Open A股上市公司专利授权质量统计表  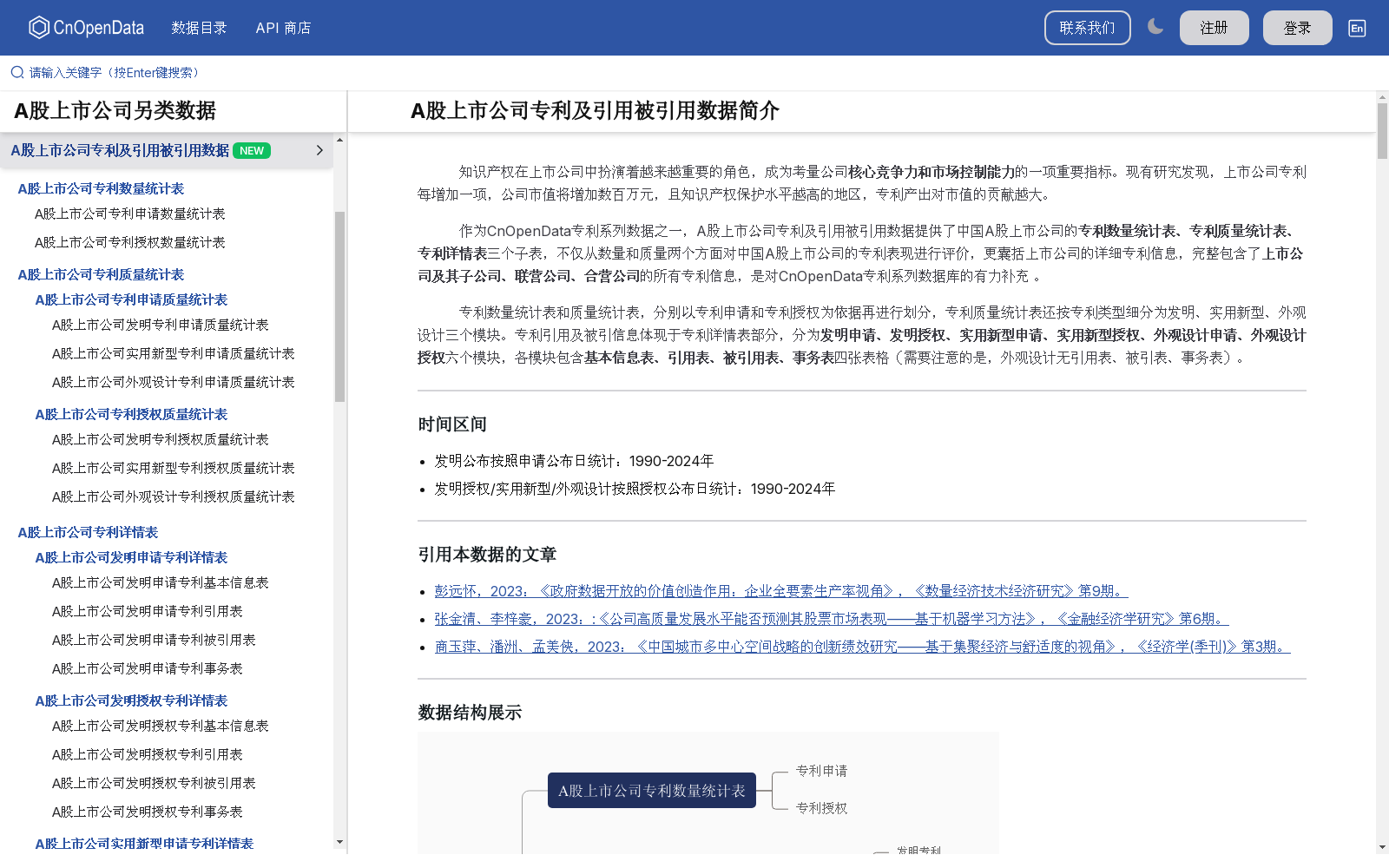[131, 414]
